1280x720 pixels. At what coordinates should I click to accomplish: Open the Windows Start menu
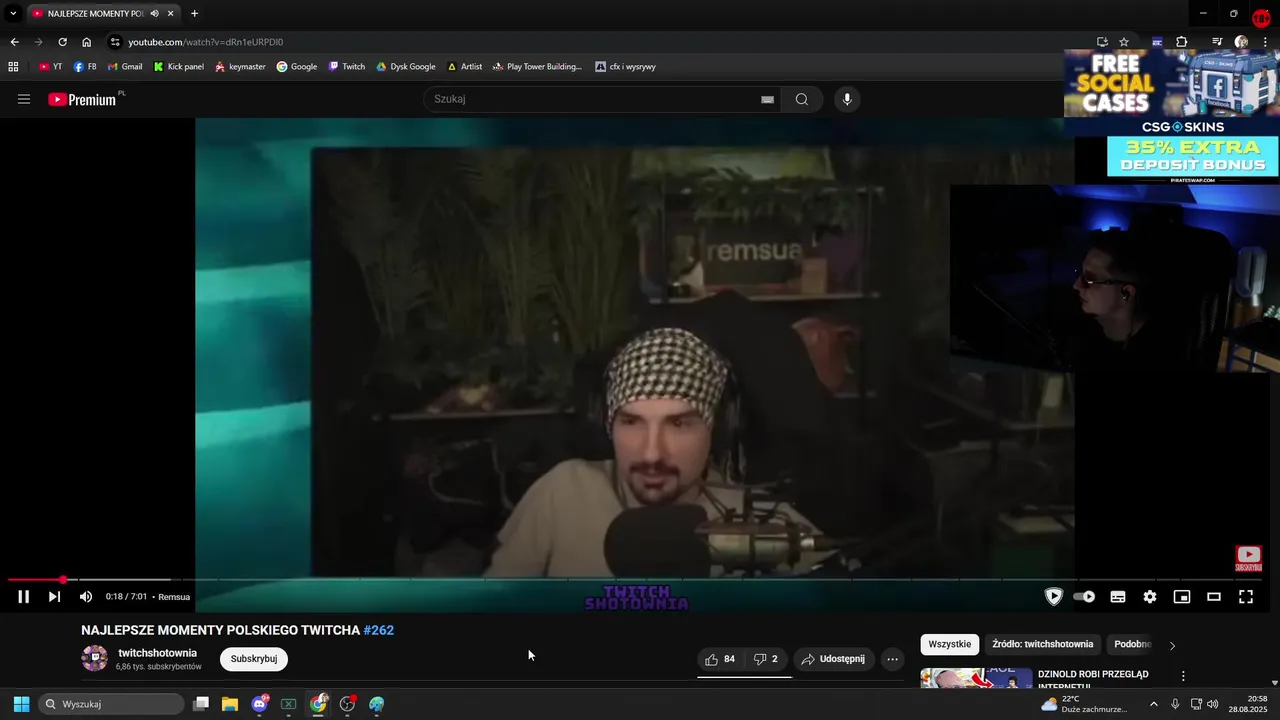21,704
